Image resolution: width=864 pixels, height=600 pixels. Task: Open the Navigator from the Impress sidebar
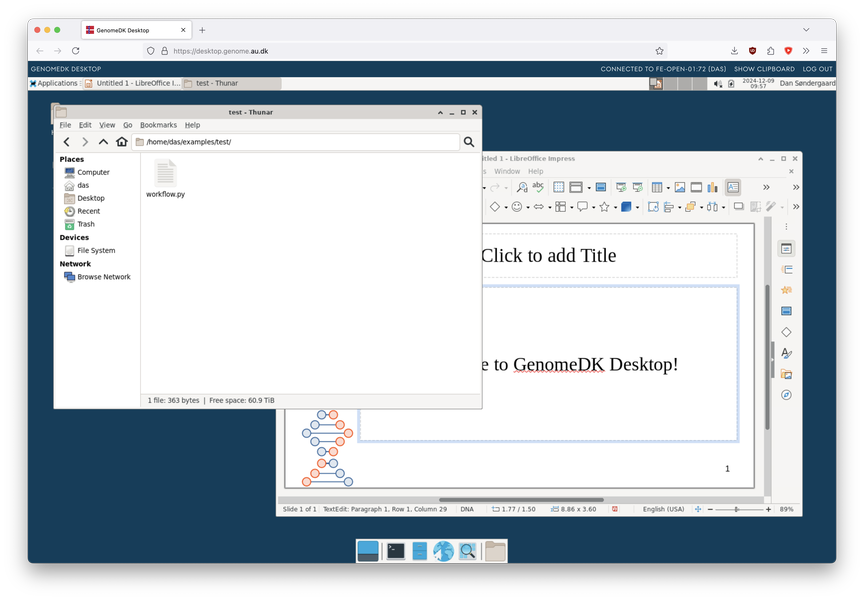click(786, 395)
